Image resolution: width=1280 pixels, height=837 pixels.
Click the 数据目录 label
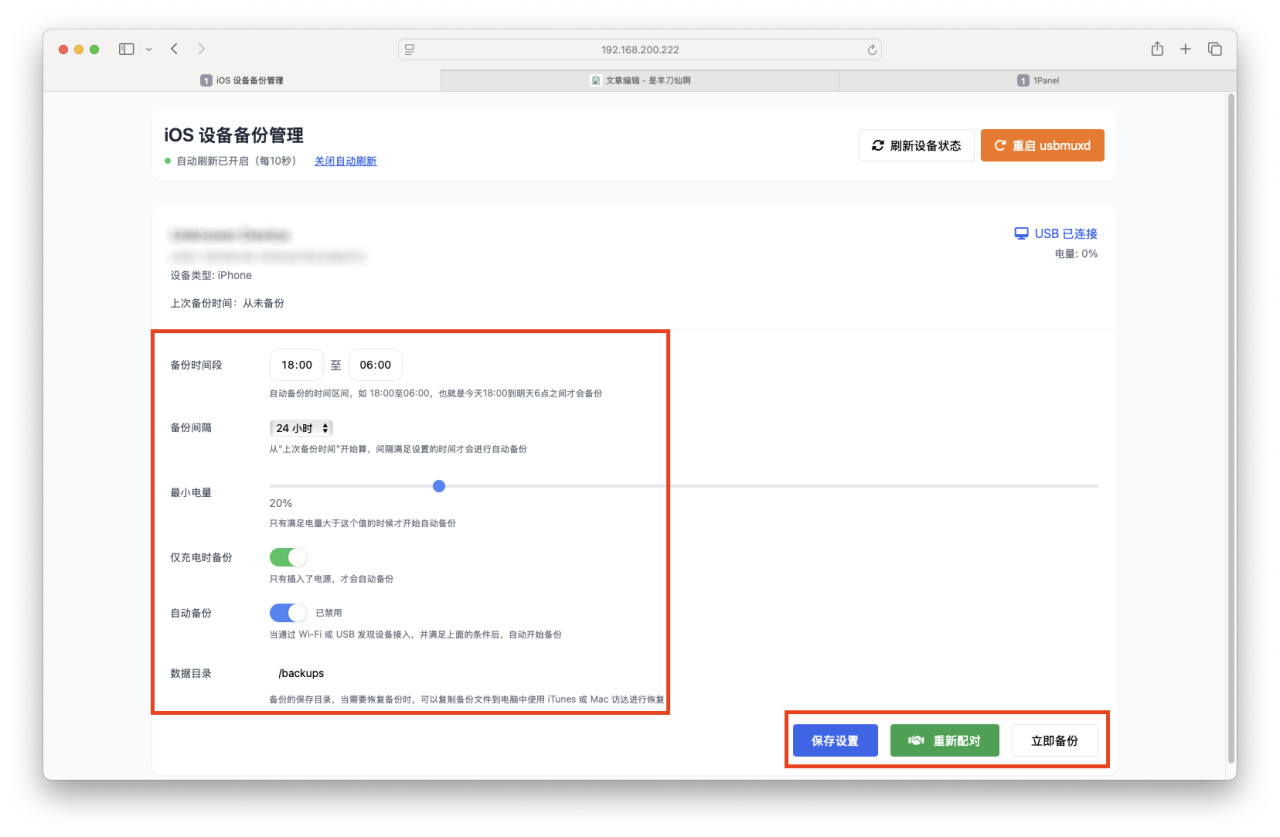[191, 674]
